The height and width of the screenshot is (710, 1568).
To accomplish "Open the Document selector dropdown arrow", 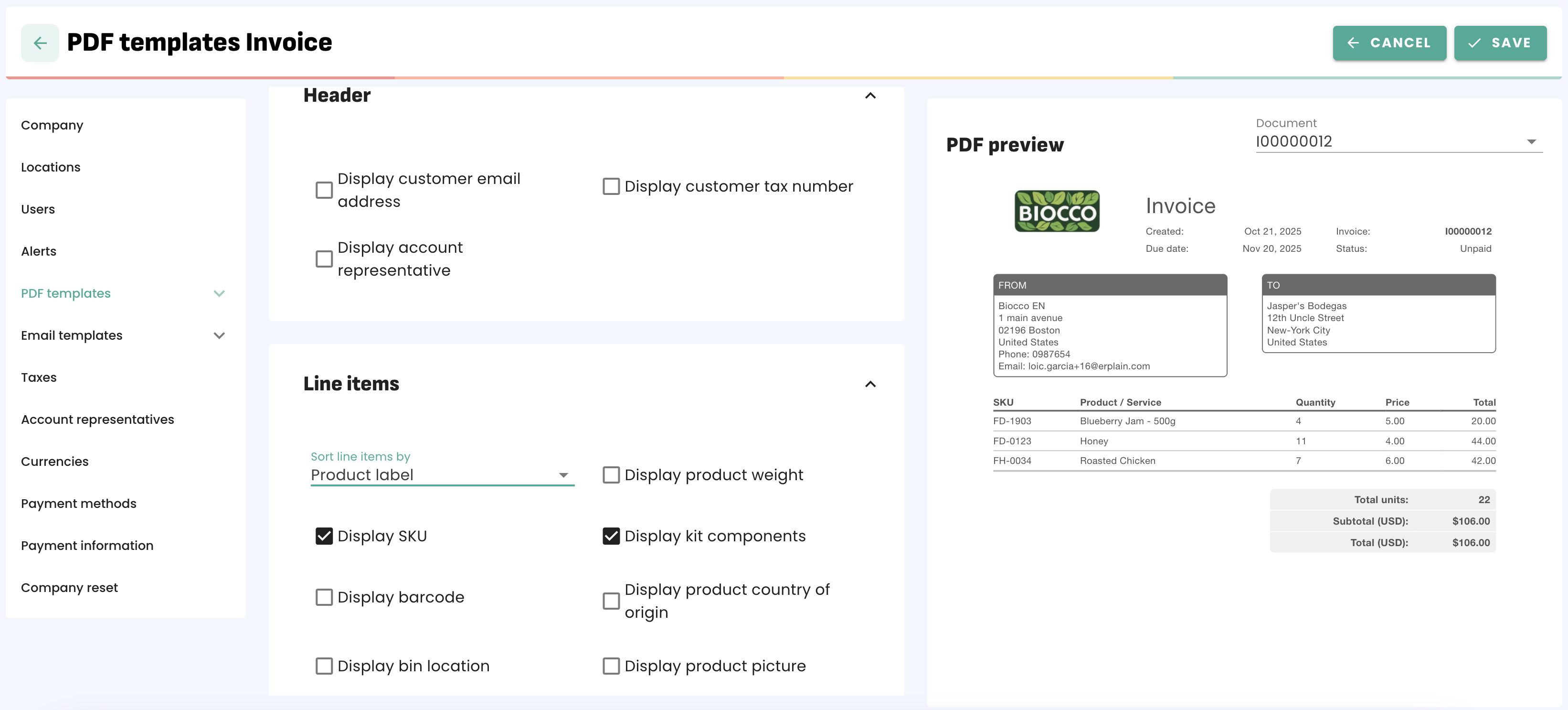I will click(x=1531, y=142).
